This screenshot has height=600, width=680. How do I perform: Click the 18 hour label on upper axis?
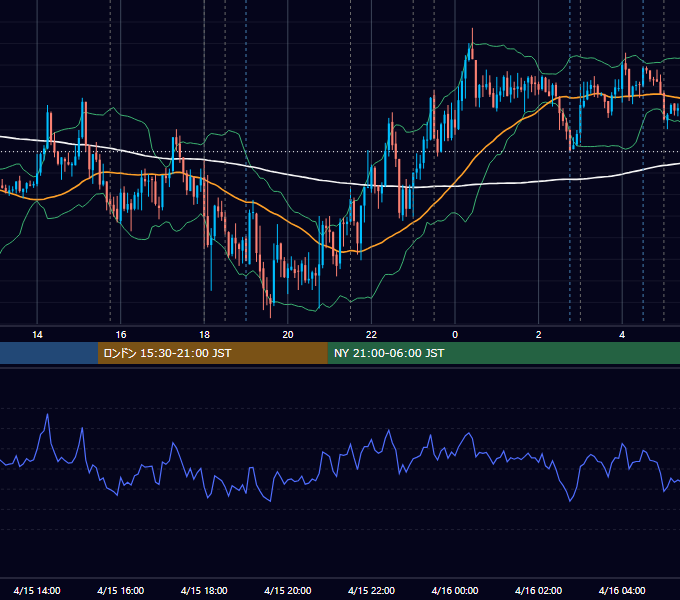coord(204,335)
